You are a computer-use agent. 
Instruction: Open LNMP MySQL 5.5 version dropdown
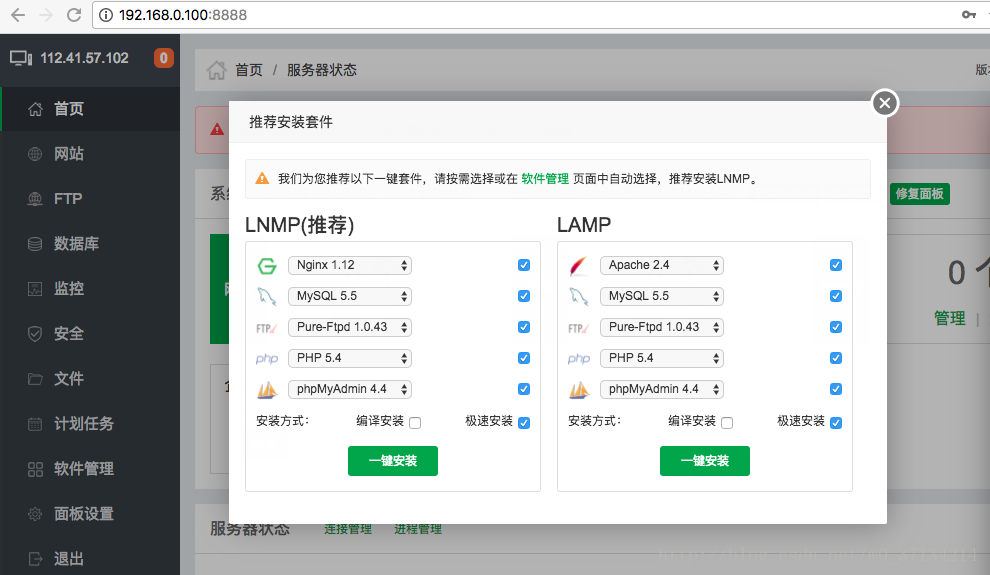(350, 296)
